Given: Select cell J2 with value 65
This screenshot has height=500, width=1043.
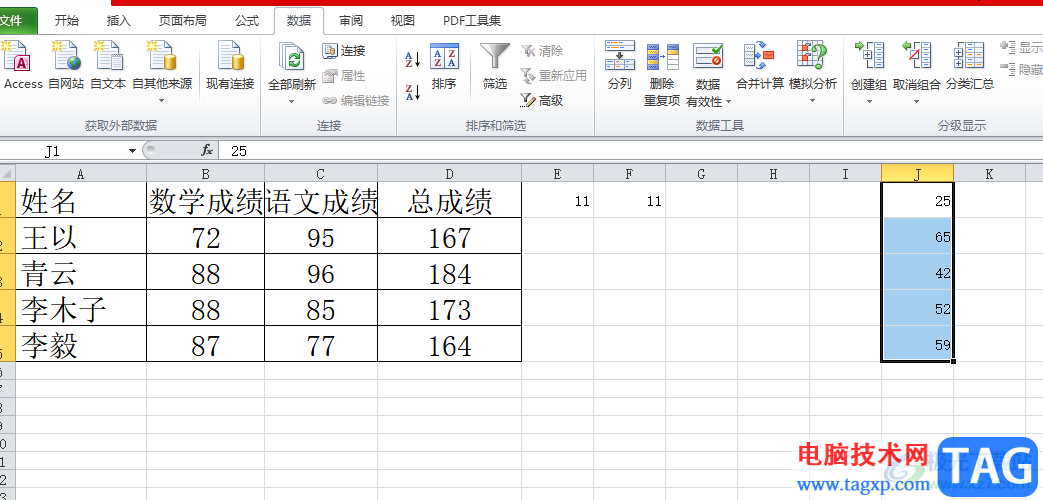Looking at the screenshot, I should (917, 236).
